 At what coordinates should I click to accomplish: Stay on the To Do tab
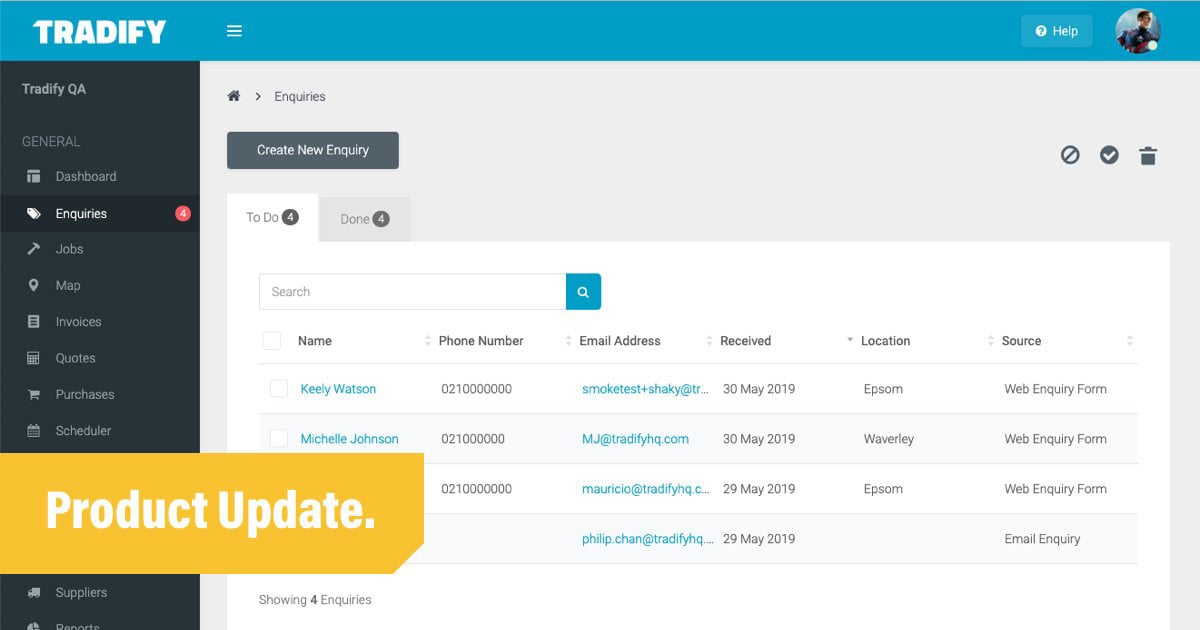point(271,216)
